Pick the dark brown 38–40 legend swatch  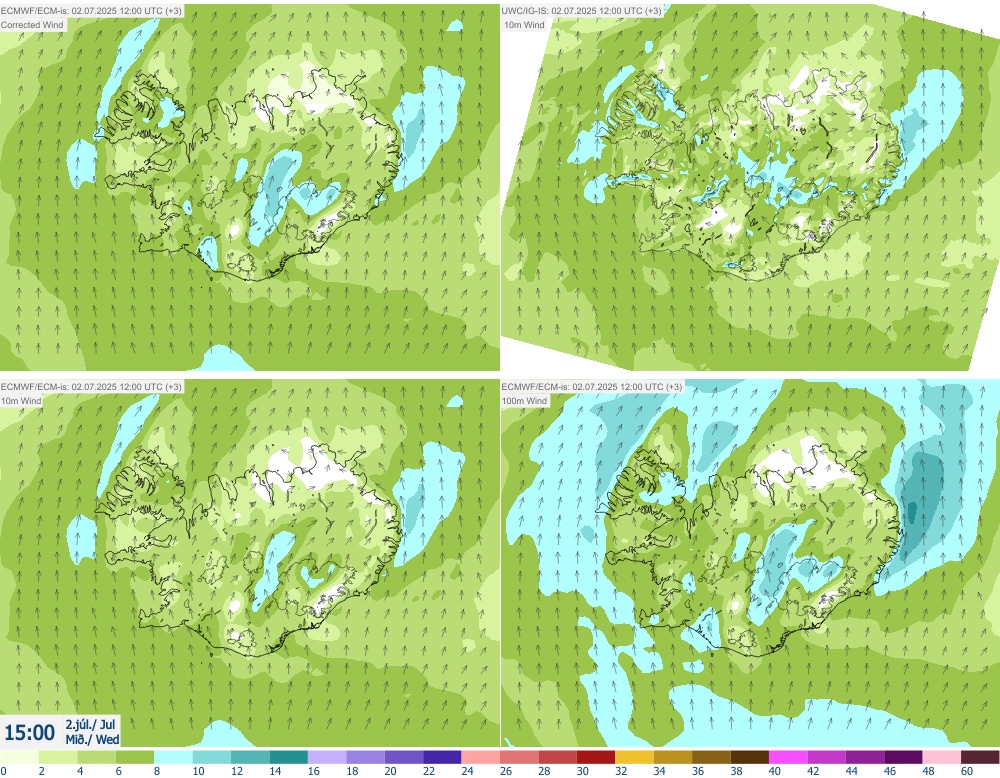pos(749,757)
